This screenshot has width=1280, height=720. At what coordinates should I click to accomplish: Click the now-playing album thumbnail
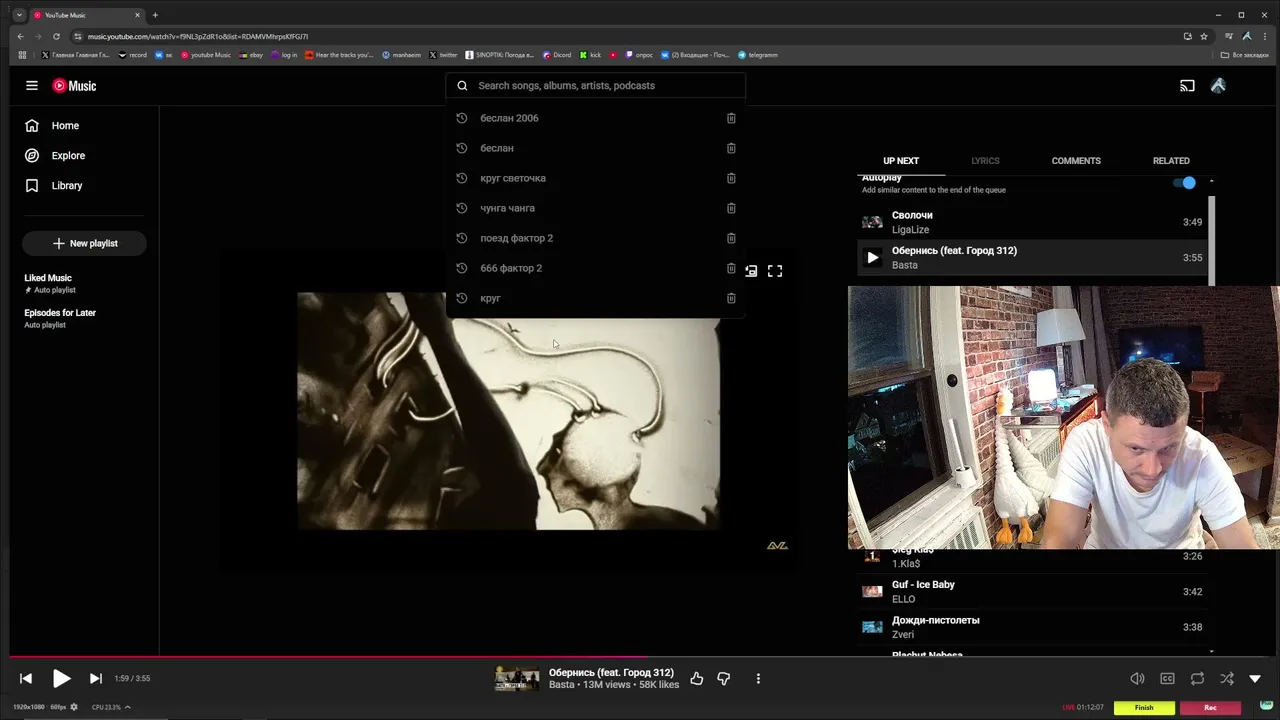[517, 678]
